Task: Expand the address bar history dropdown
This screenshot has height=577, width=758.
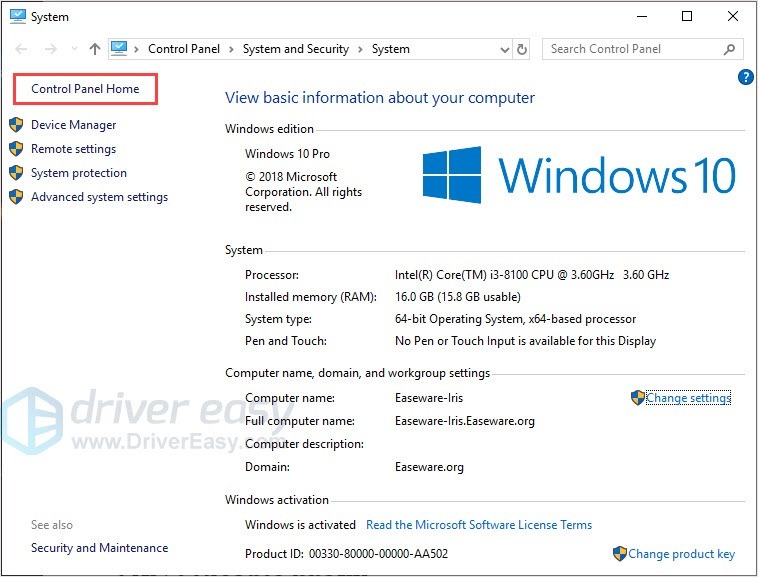Action: tap(505, 49)
